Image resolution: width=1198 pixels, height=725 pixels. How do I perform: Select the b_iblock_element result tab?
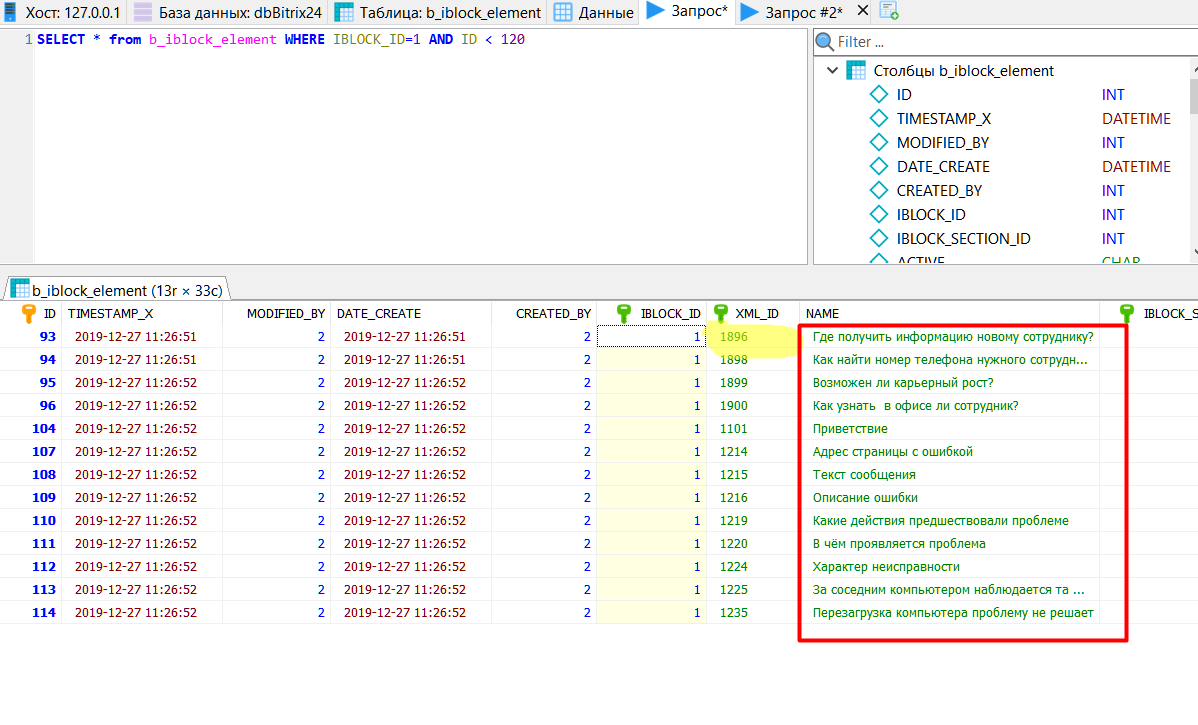click(x=118, y=290)
